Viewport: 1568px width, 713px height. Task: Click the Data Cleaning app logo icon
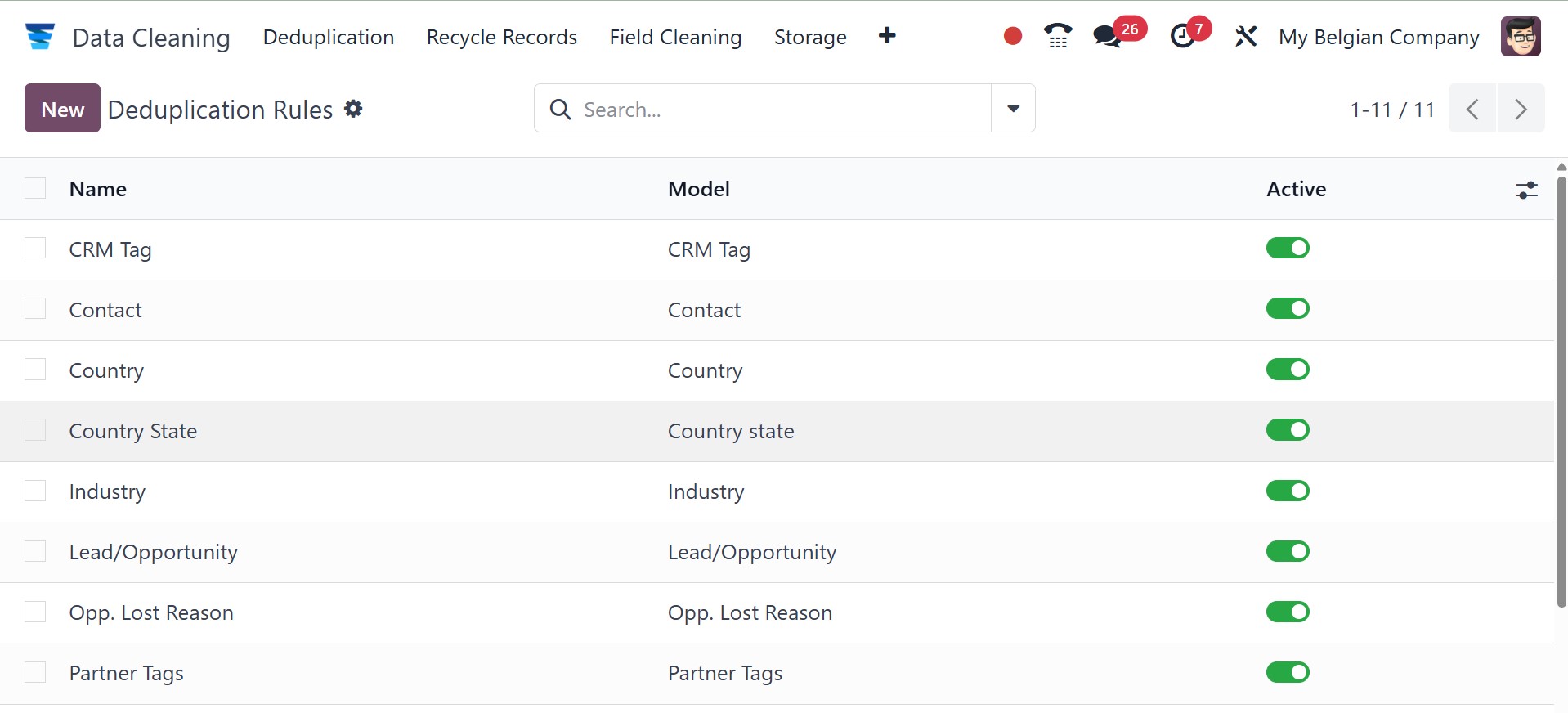tap(39, 37)
